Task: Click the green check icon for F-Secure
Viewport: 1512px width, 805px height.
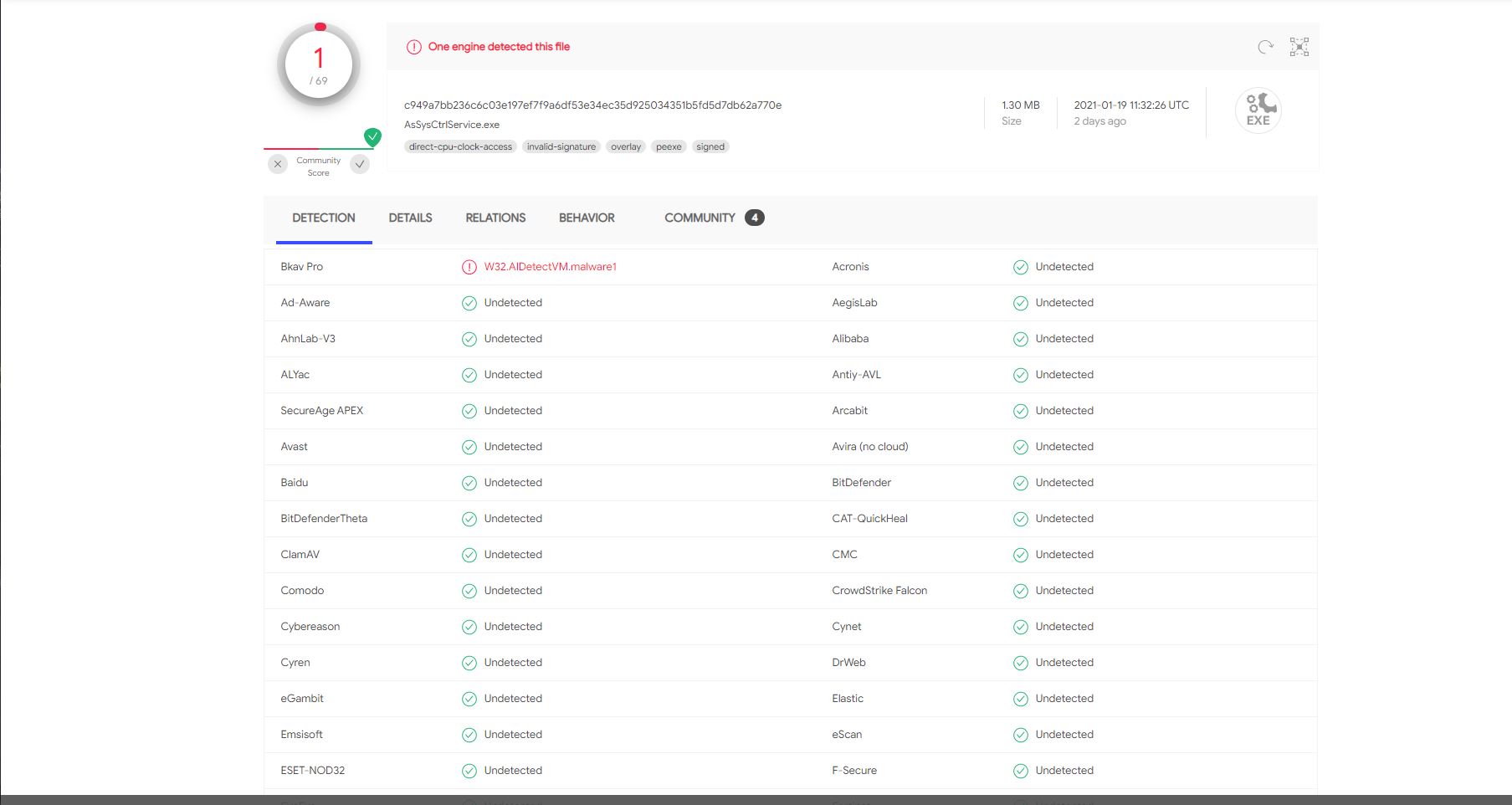Action: coord(1021,771)
